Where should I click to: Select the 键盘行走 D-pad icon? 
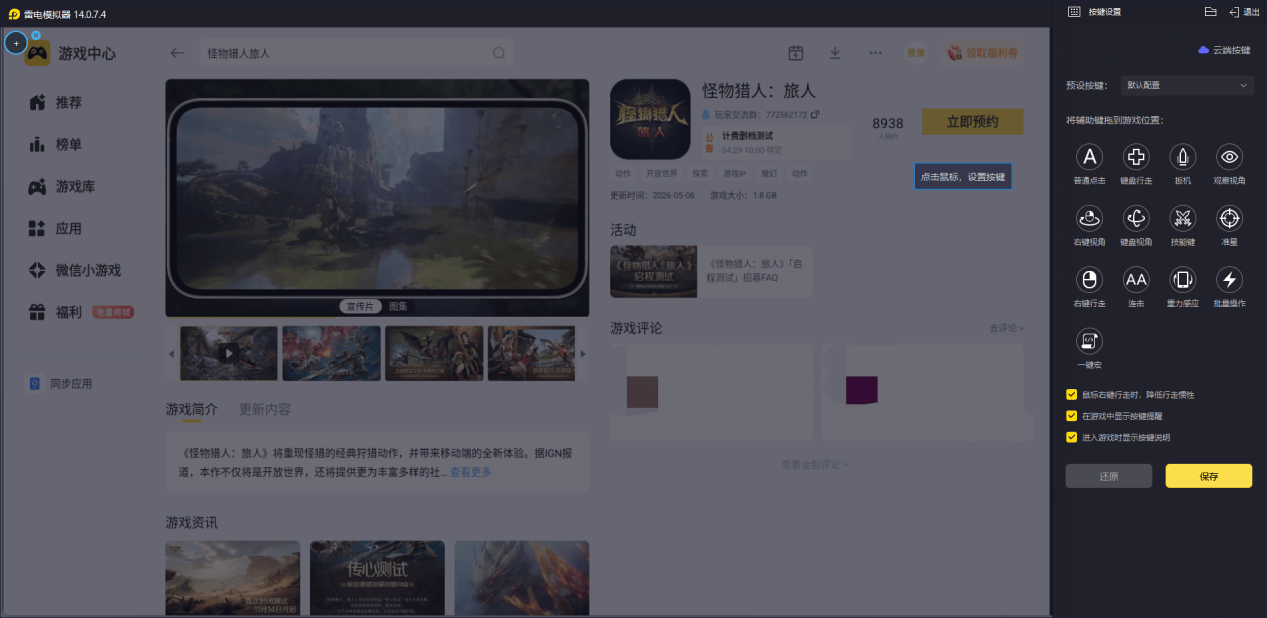[1136, 157]
